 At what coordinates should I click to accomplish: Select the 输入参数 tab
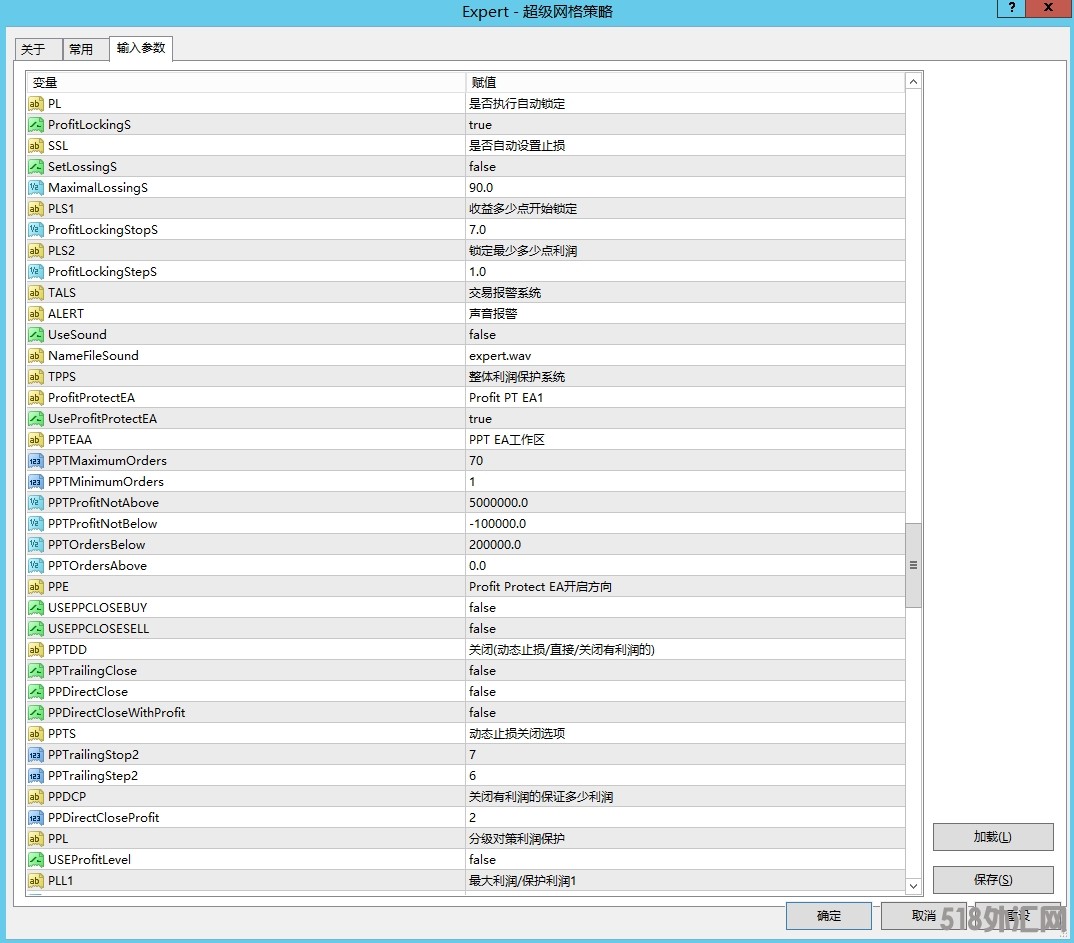coord(140,48)
